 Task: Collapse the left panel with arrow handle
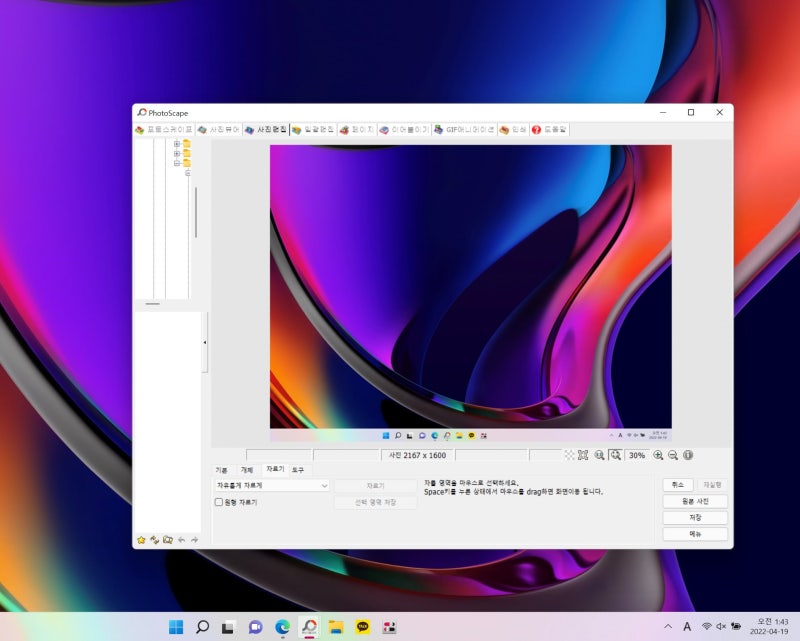[205, 342]
